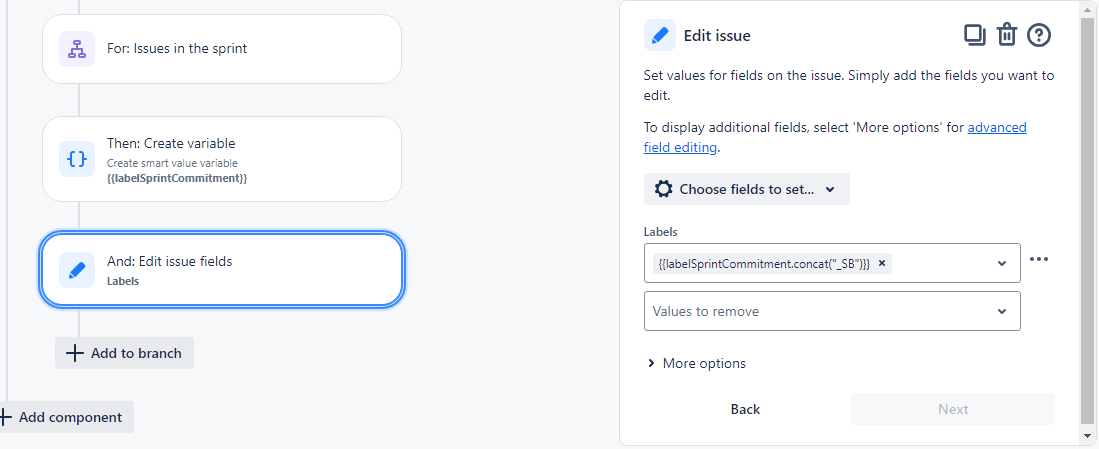The width and height of the screenshot is (1099, 449).
Task: Click the duplicate component icon
Action: tap(975, 35)
